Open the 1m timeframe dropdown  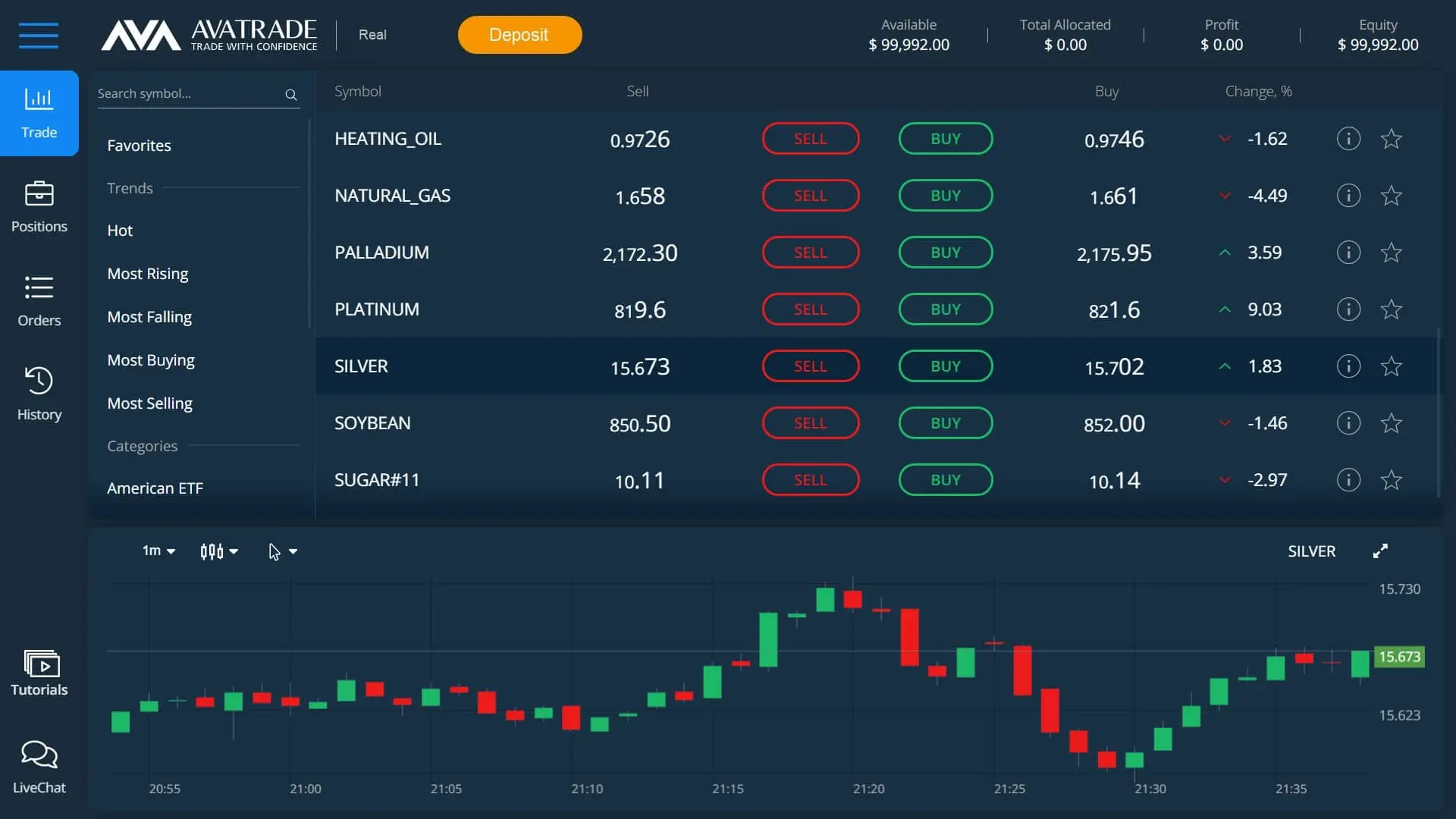point(157,551)
